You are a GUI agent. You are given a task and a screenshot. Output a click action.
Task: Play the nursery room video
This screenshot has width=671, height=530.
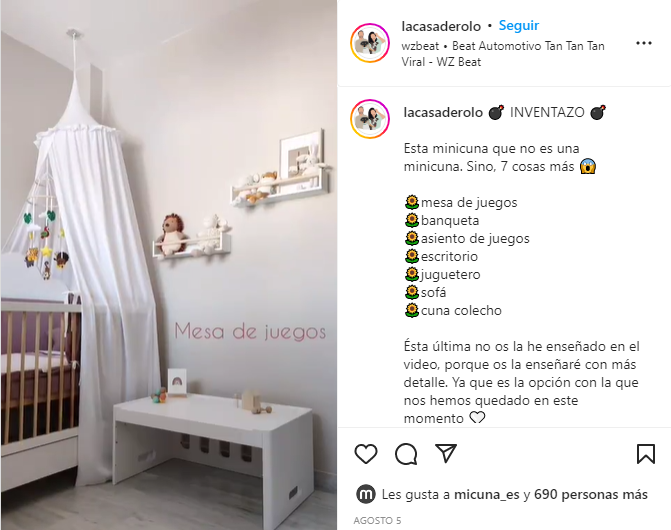(x=169, y=265)
